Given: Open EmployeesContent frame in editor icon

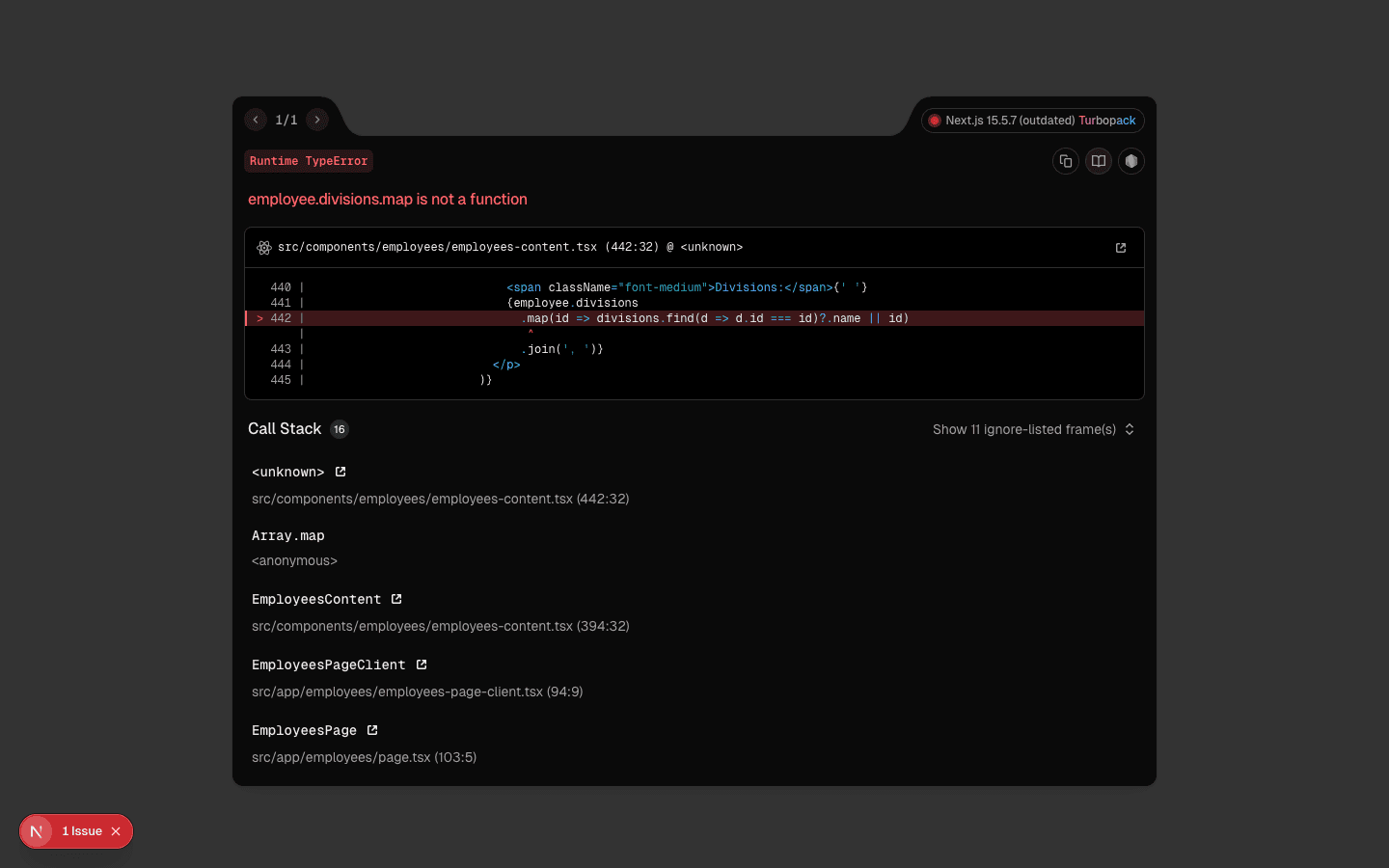Looking at the screenshot, I should click(x=396, y=599).
